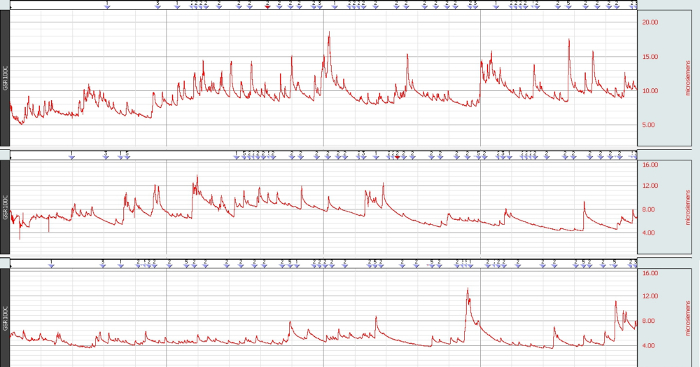Viewport: 700px width, 367px height.
Task: Click the 20.00 value on the top channel scale
Action: pyautogui.click(x=650, y=22)
